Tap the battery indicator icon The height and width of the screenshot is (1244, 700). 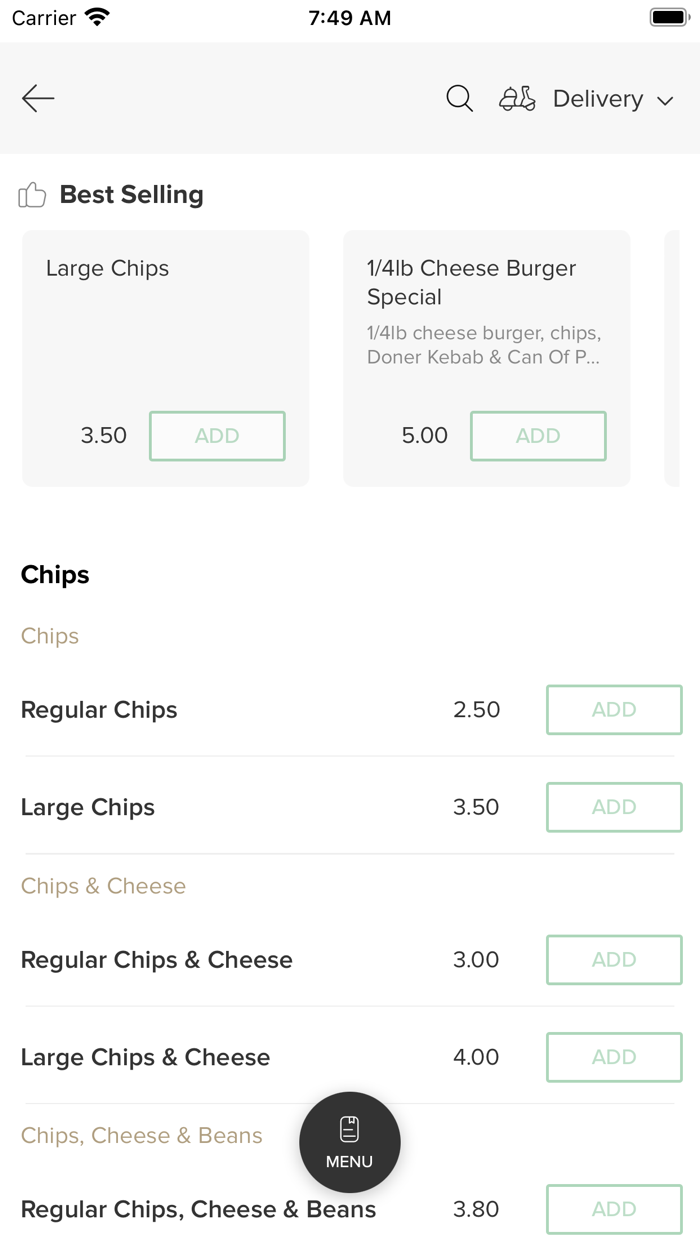[666, 16]
